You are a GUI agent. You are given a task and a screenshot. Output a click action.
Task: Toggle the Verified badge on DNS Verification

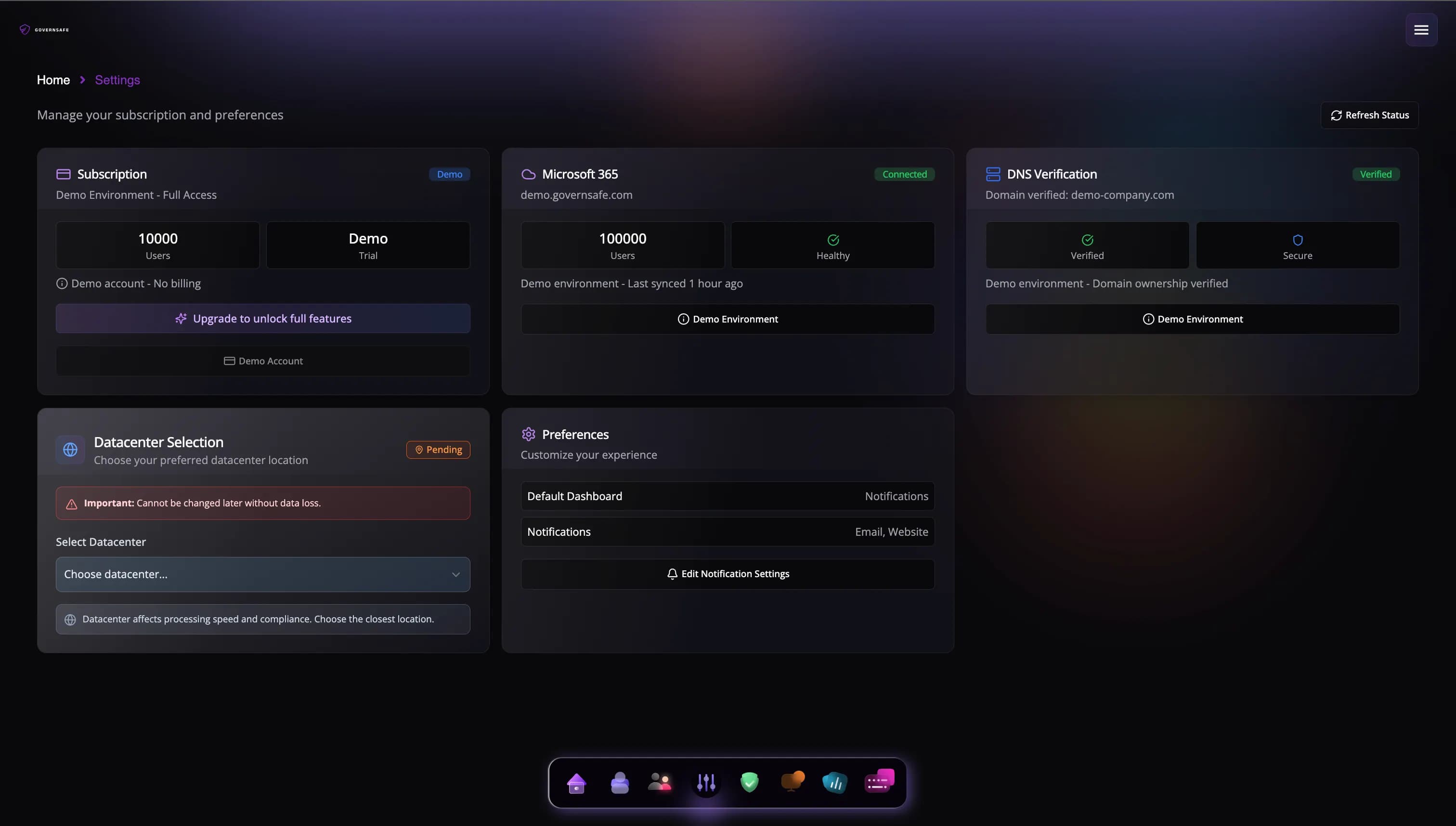(x=1377, y=174)
